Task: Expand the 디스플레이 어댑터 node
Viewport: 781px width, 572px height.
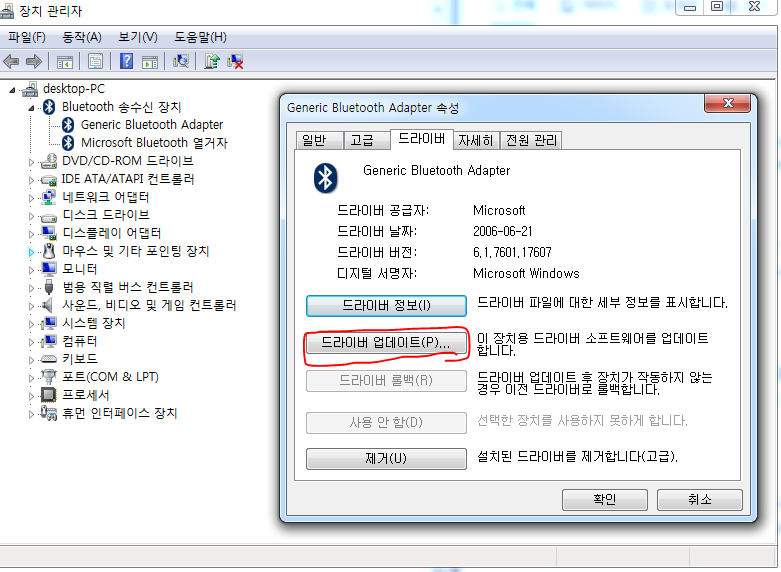Action: pos(31,234)
